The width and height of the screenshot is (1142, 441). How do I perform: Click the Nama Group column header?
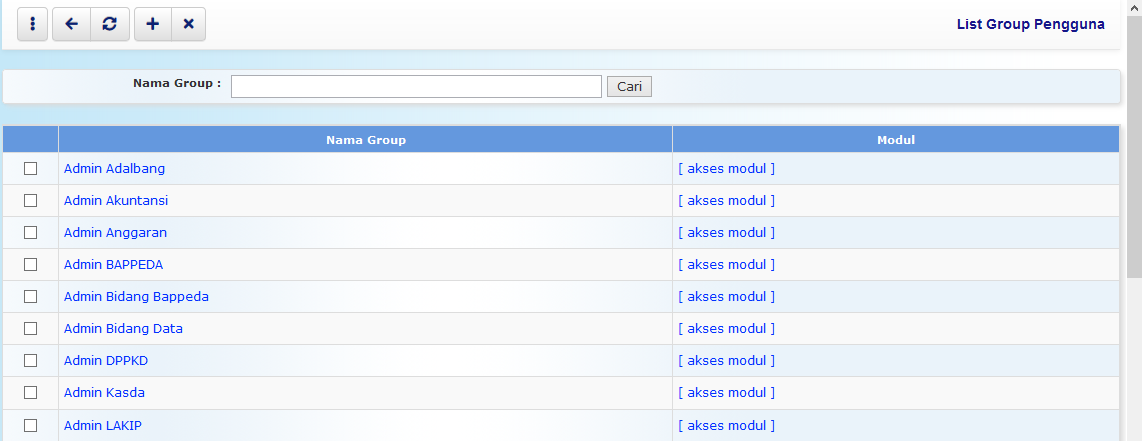tap(365, 140)
